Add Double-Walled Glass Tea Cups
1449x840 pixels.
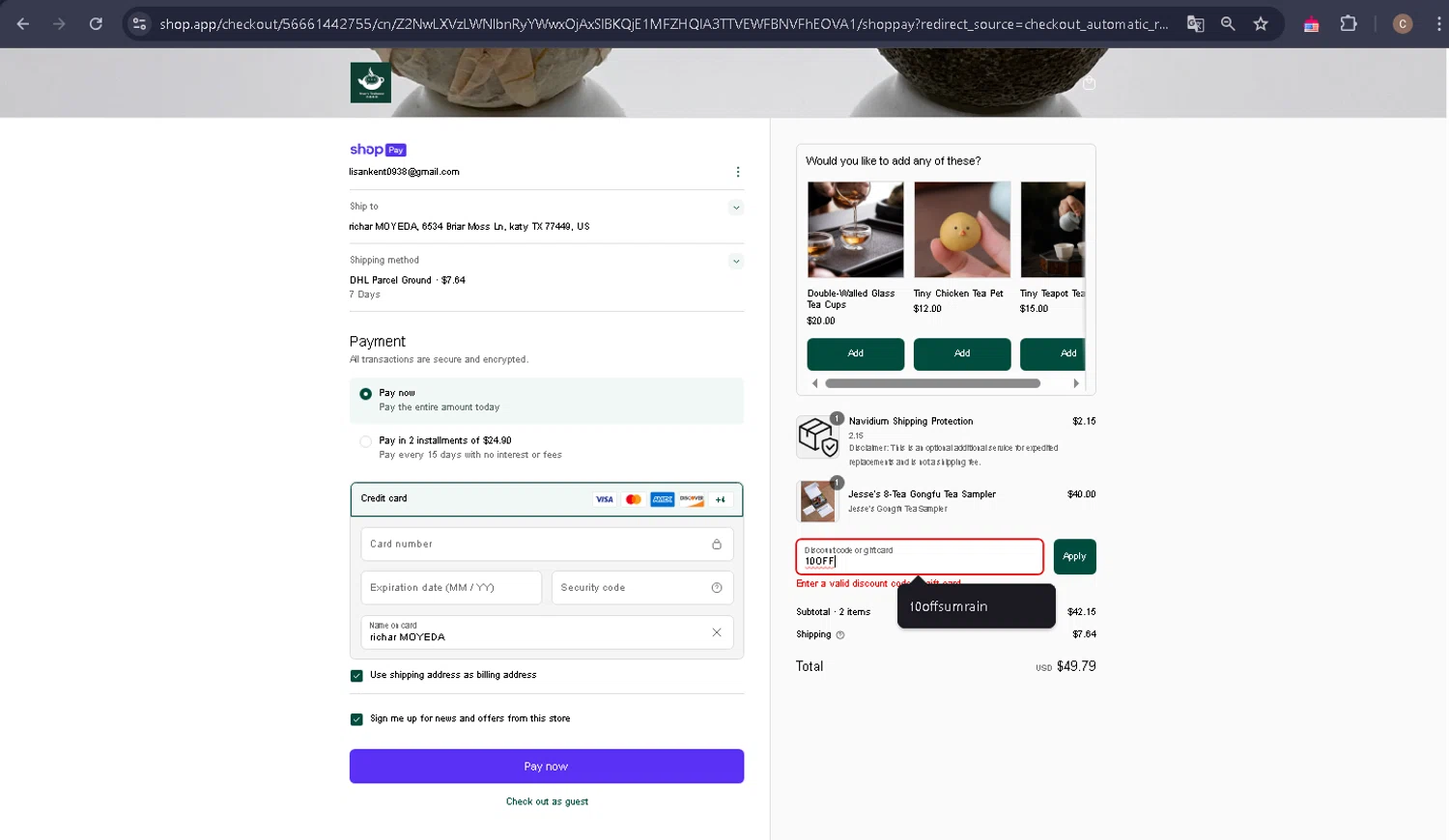click(x=856, y=354)
